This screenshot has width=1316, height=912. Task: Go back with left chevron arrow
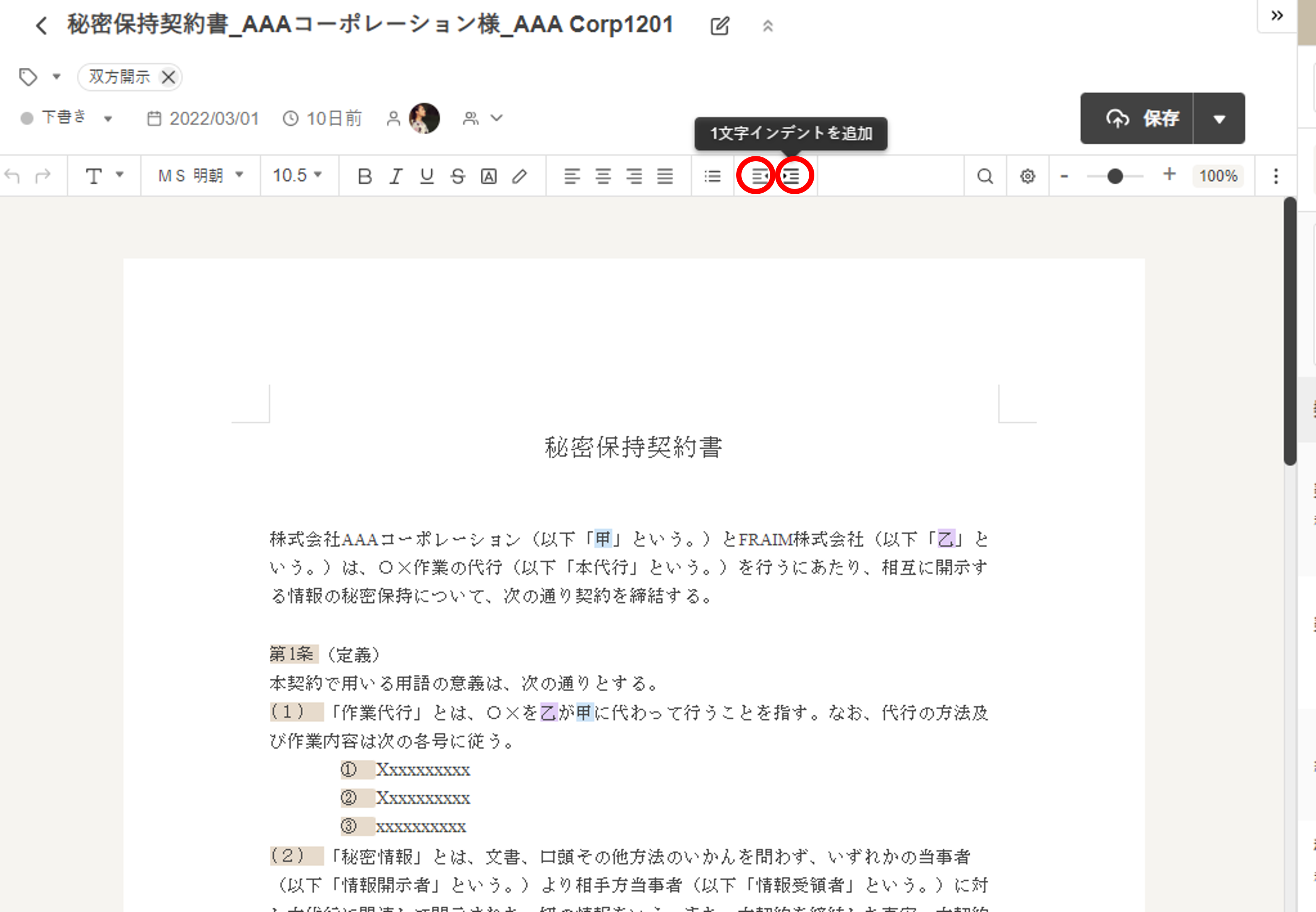click(x=41, y=26)
